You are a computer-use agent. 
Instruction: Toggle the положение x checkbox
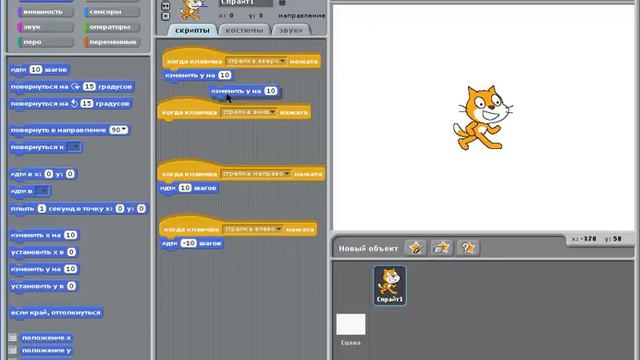click(x=13, y=338)
